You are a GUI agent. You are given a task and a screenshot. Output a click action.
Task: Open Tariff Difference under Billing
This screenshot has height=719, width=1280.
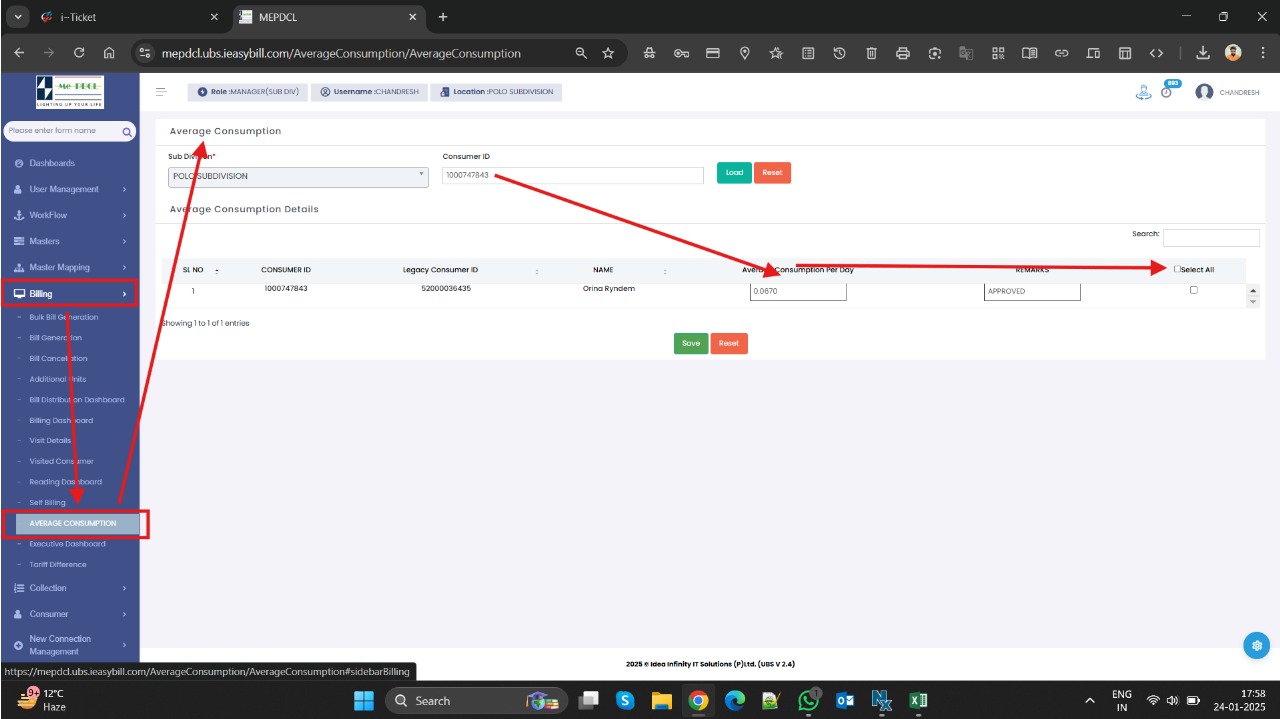(x=58, y=564)
